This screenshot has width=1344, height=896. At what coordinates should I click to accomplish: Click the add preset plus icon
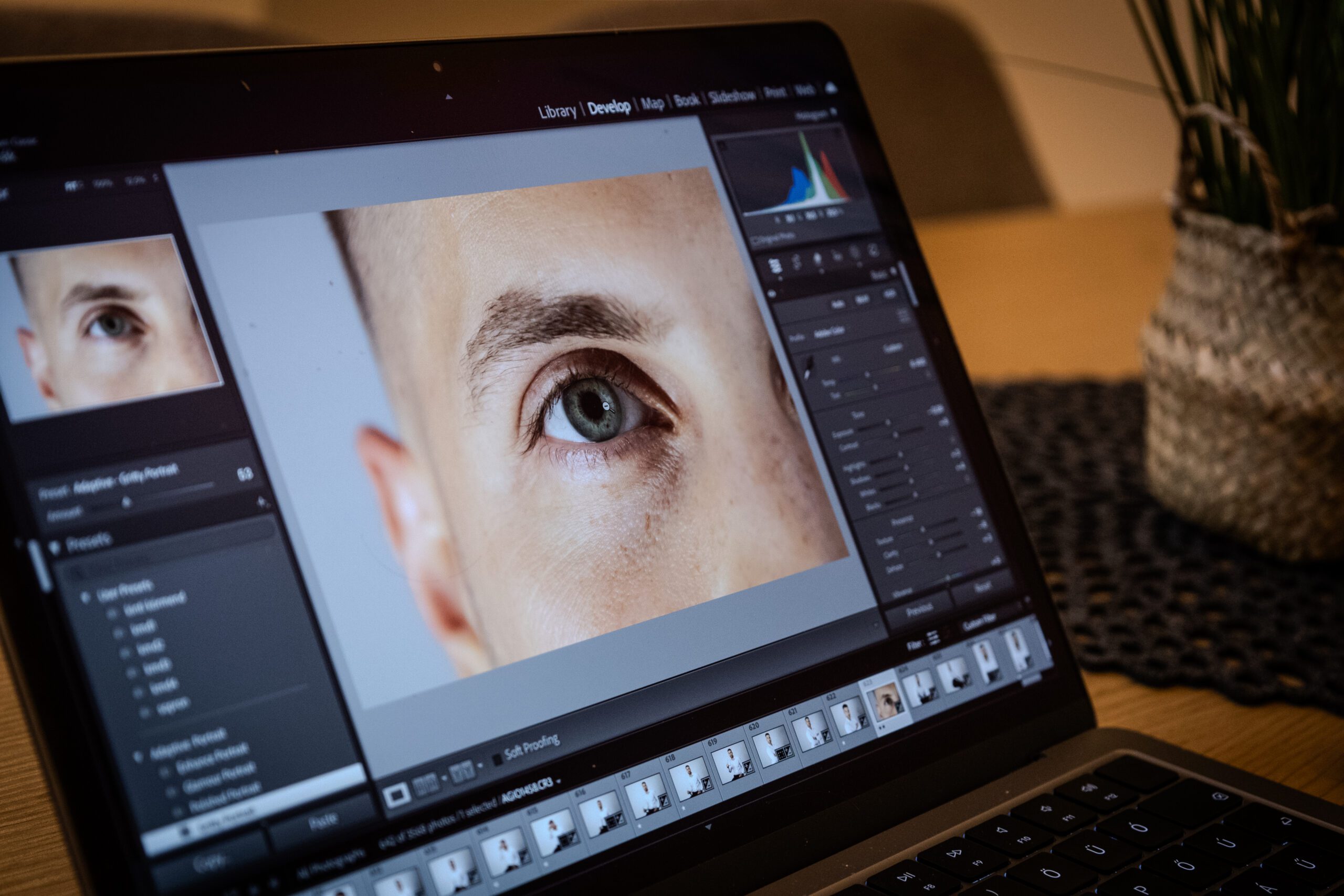(x=262, y=503)
